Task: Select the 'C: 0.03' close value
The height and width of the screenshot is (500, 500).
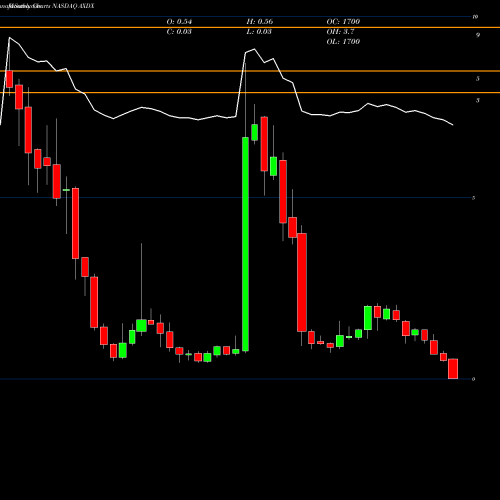Action: pos(179,32)
